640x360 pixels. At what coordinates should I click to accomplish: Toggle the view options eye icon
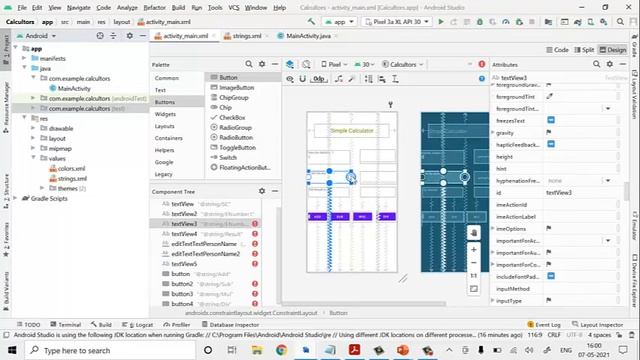290,79
